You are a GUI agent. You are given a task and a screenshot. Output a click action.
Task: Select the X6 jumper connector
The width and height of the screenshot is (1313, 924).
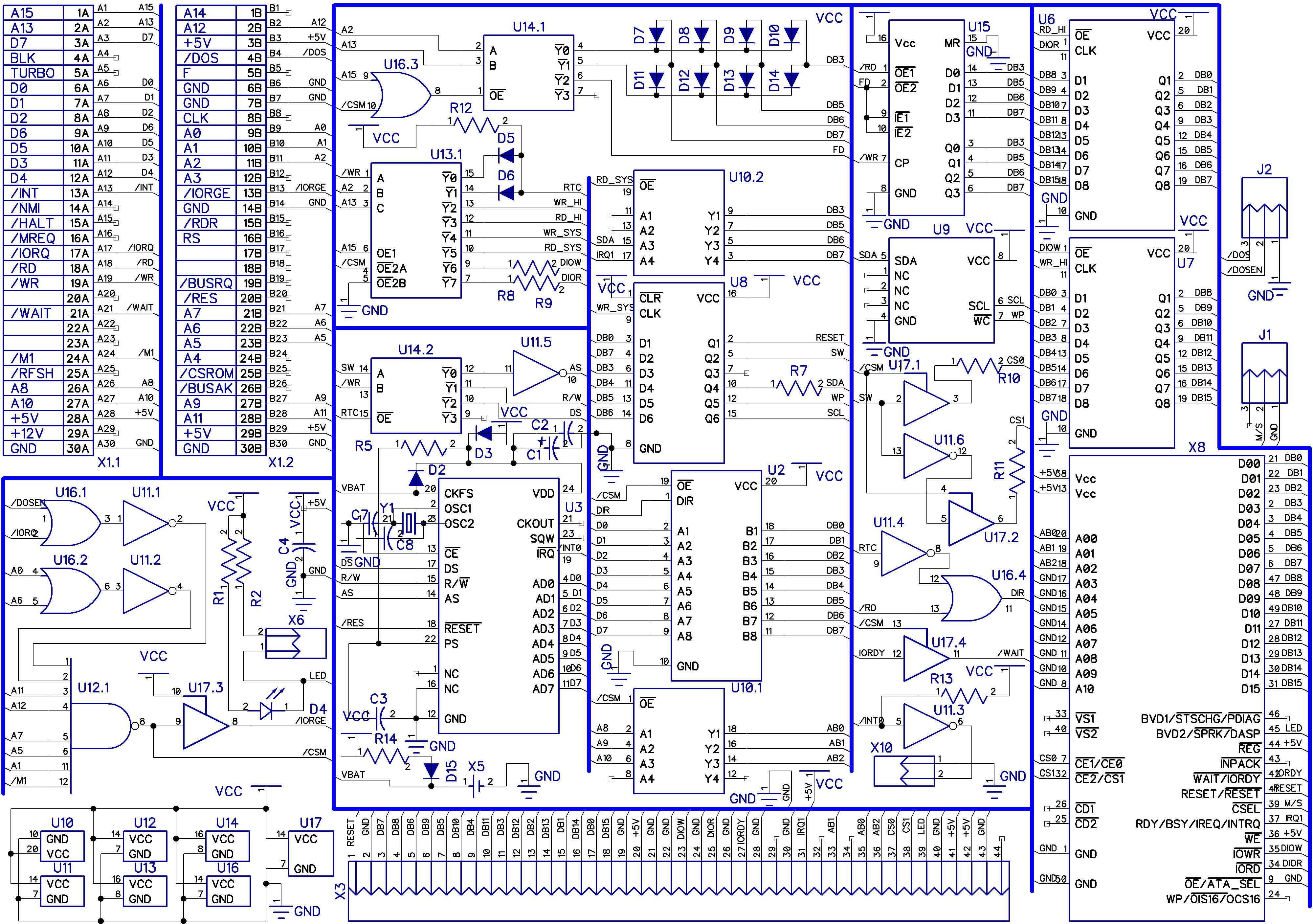[296, 642]
